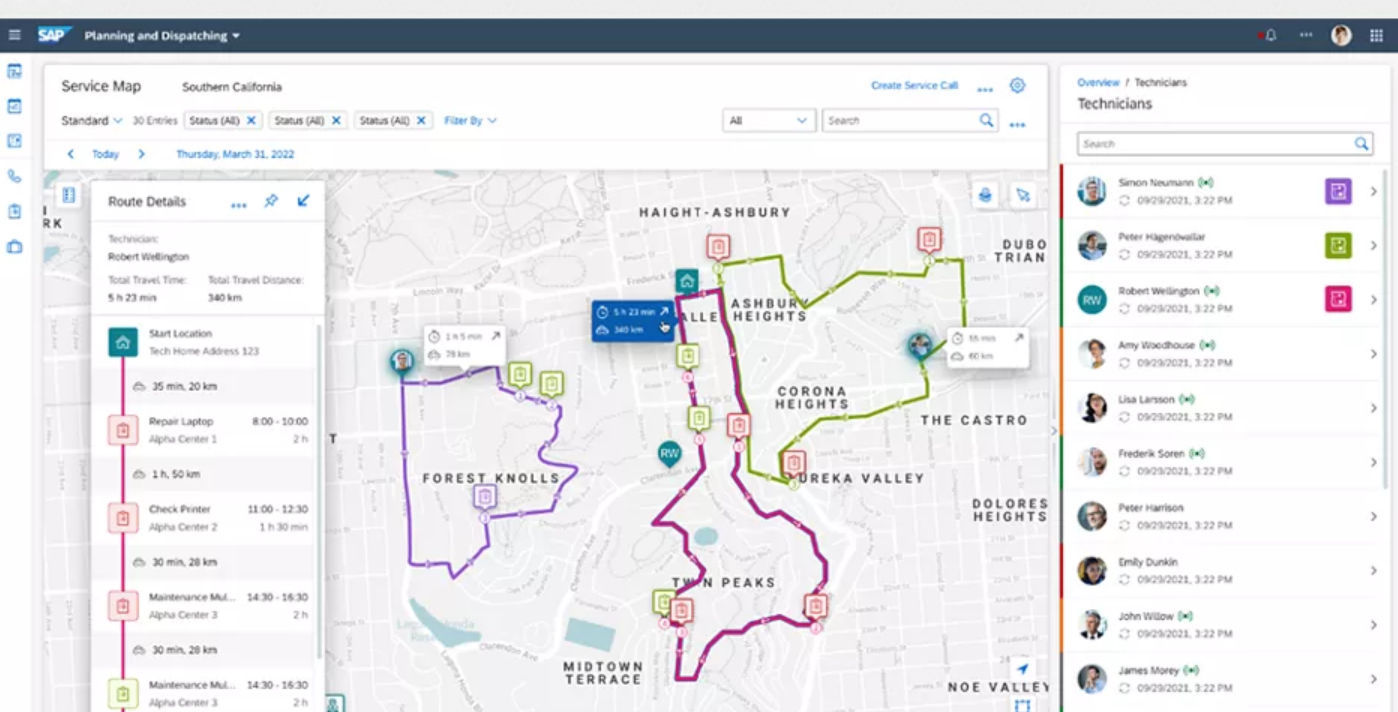Expand the Filter By options
Viewport: 1398px width, 712px height.
click(x=467, y=120)
